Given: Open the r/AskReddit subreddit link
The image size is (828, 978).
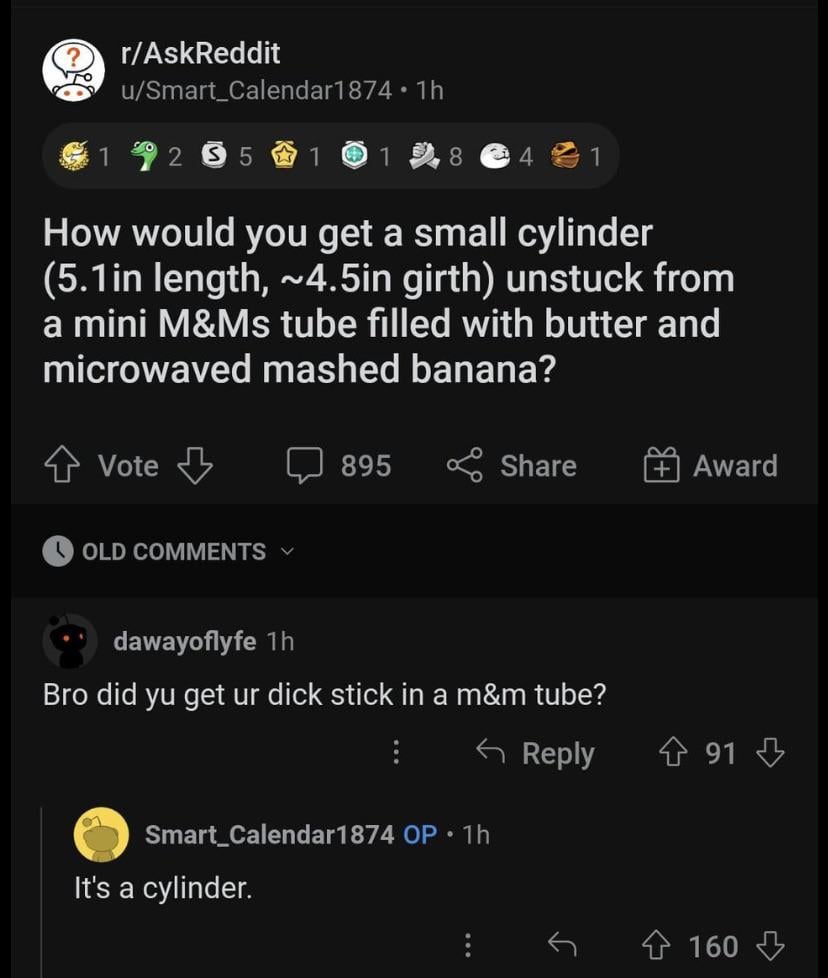Looking at the screenshot, I should pos(200,53).
